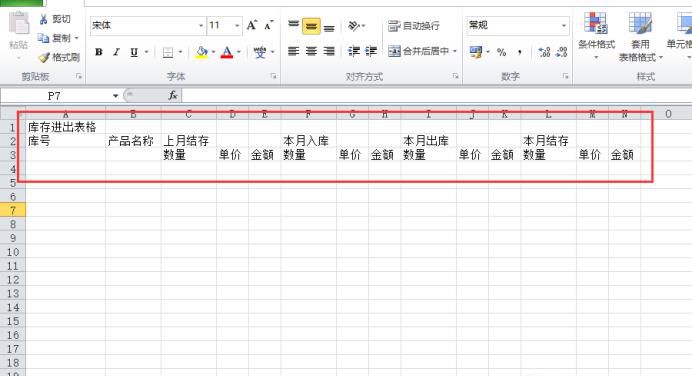Click in the formula bar

436,95
